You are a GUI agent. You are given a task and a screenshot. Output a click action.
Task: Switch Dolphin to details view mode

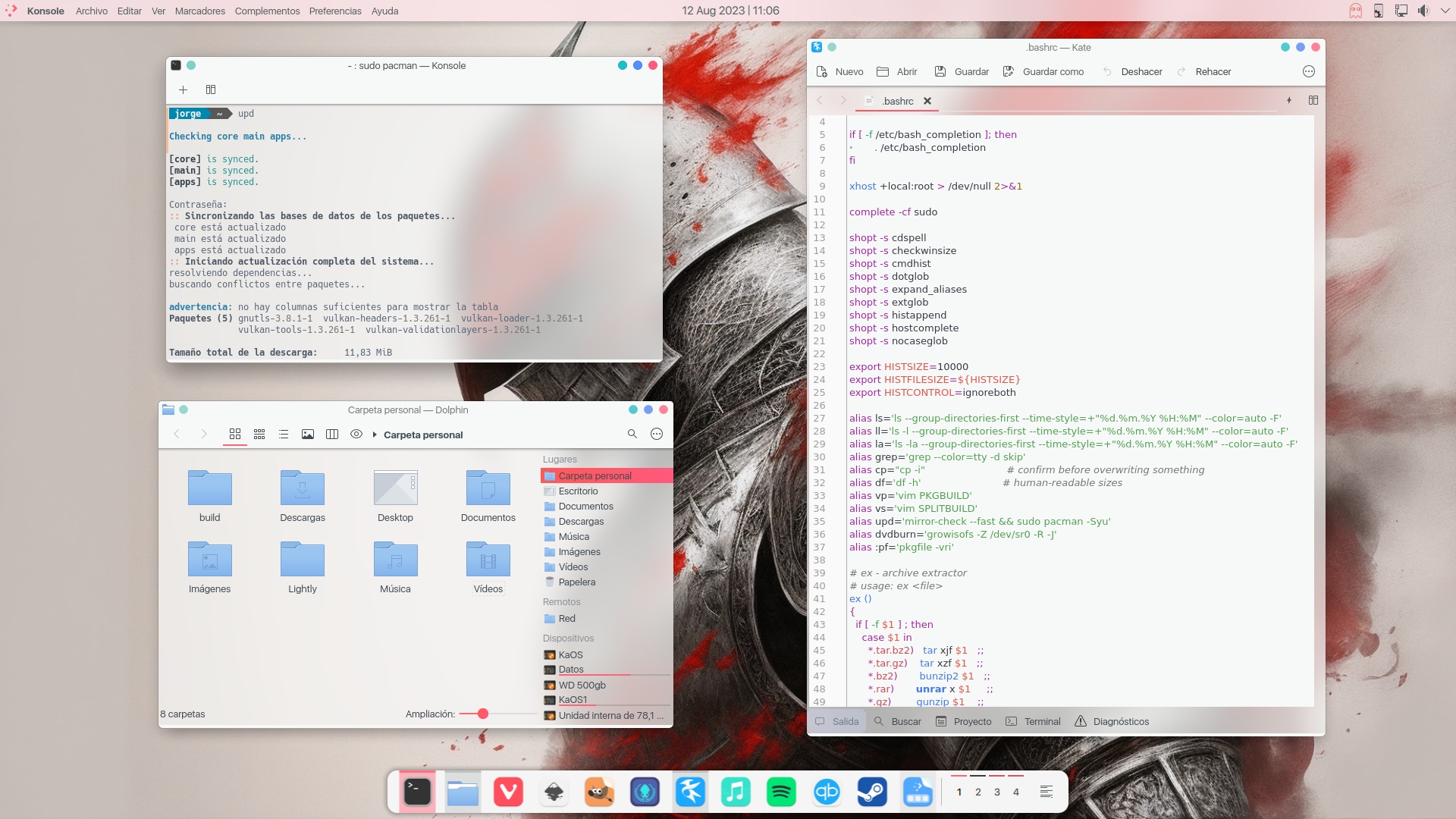284,435
